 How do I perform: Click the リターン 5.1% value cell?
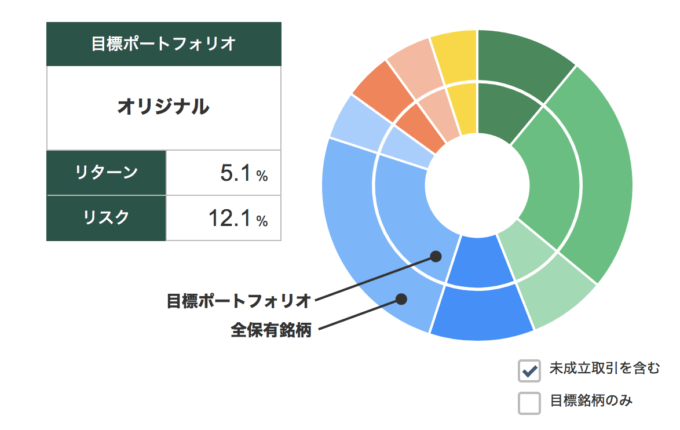tap(223, 173)
